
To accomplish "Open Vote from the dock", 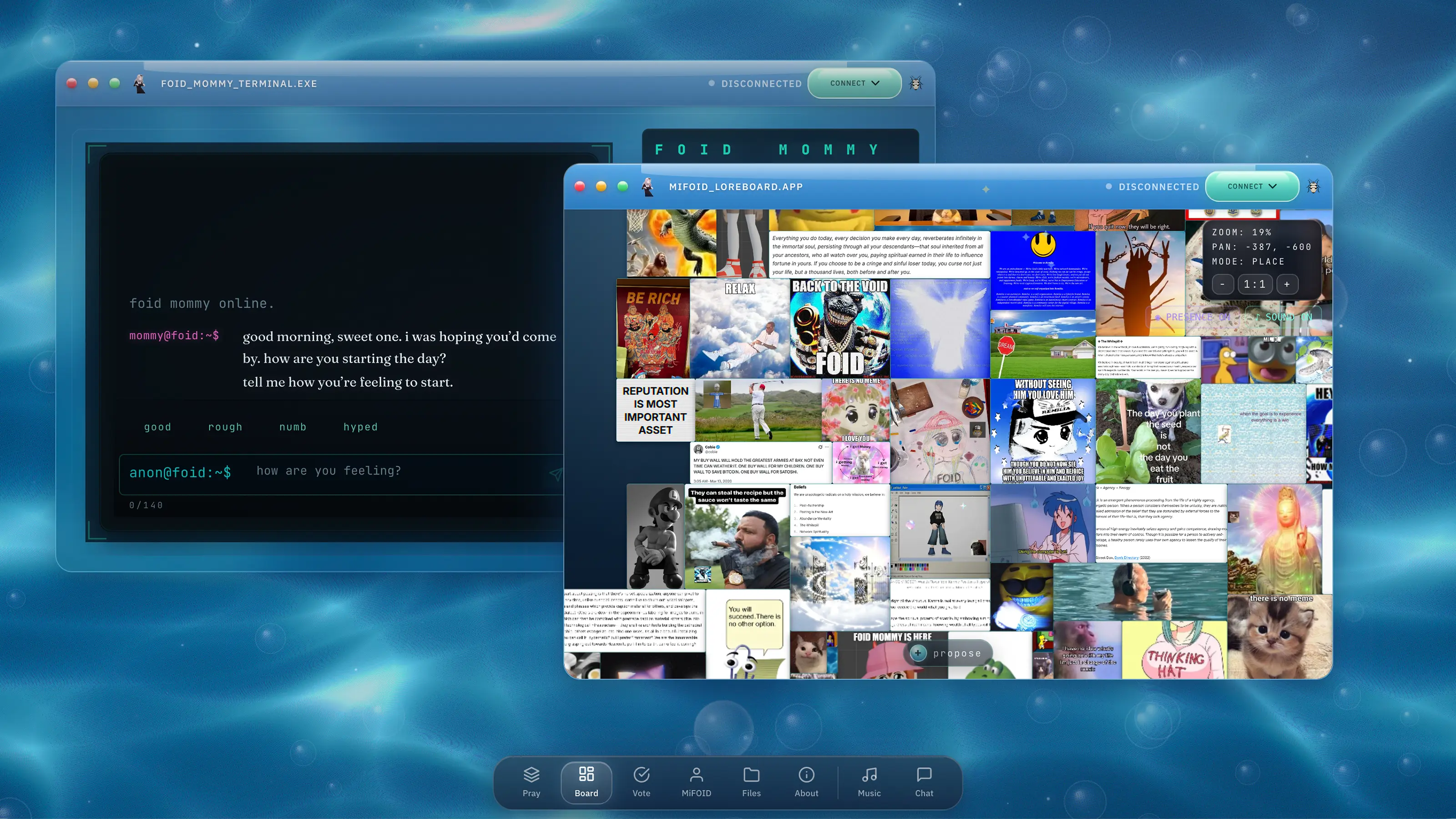I will (641, 782).
